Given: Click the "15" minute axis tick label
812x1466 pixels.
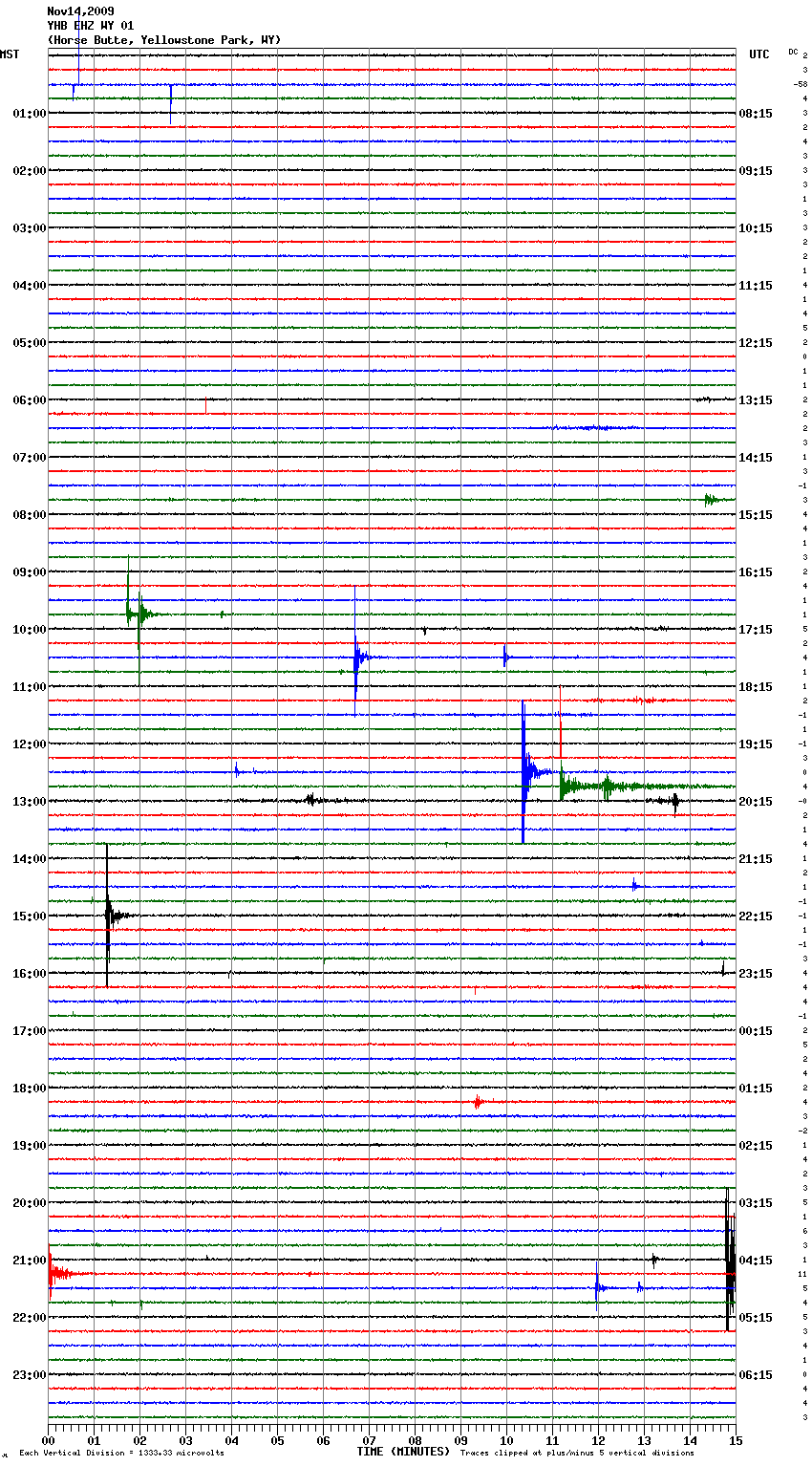Looking at the screenshot, I should pyautogui.click(x=736, y=1440).
